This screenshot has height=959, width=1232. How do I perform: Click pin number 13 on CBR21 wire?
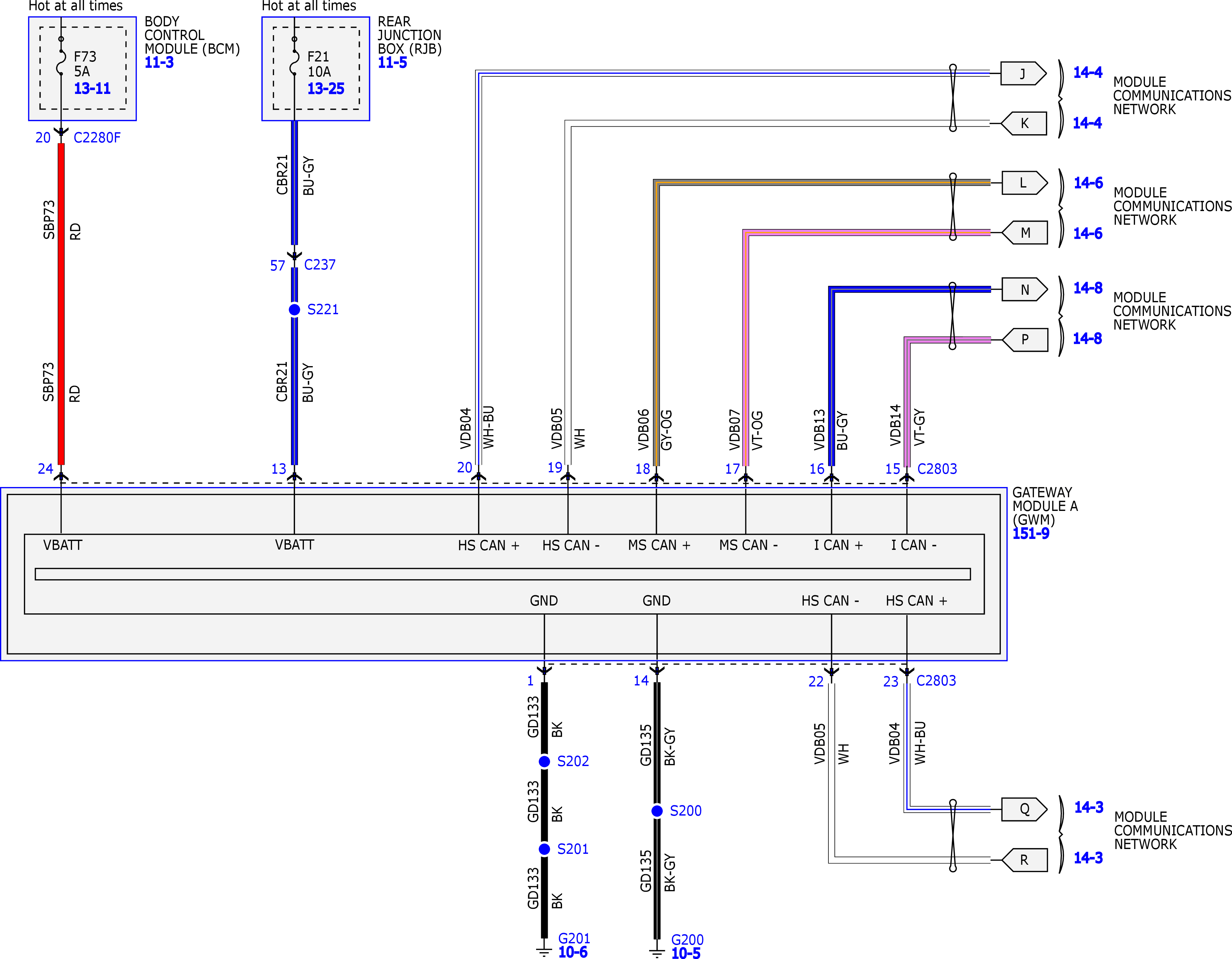(279, 469)
